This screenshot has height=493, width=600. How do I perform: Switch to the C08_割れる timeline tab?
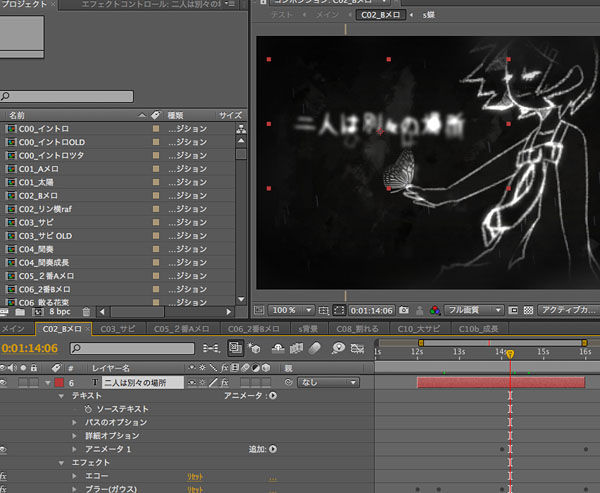[x=357, y=329]
